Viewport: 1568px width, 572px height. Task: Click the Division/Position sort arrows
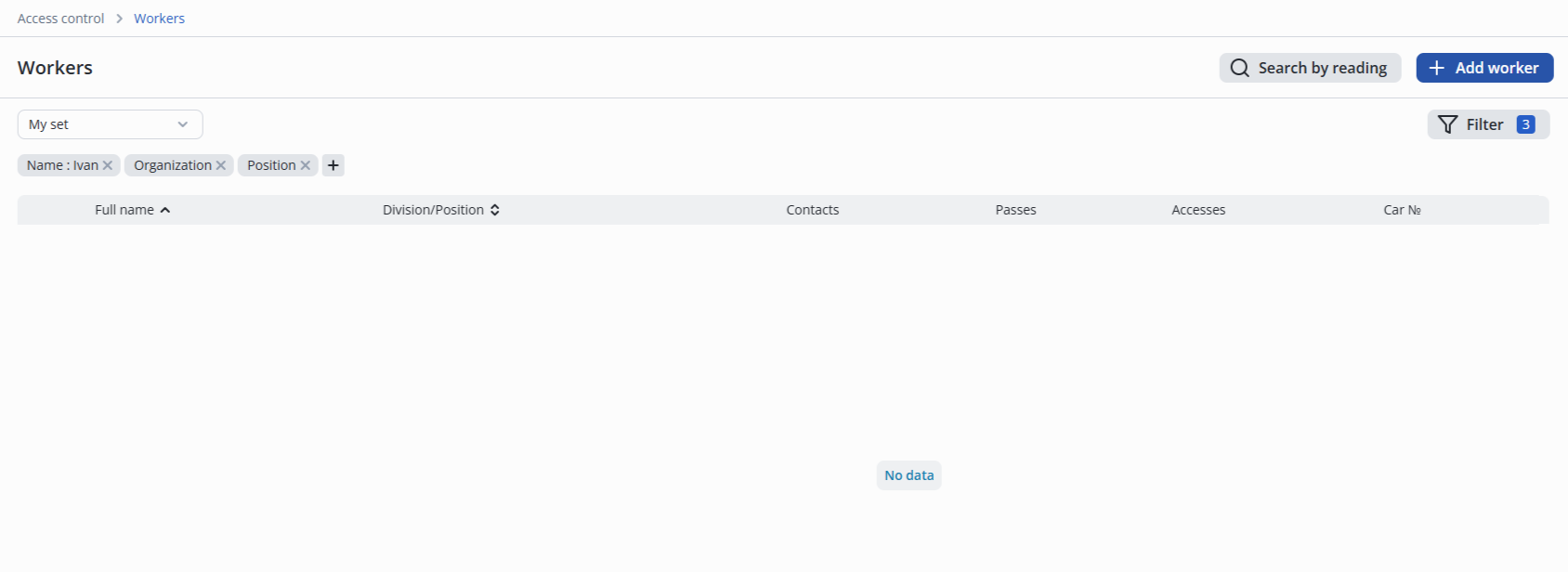pyautogui.click(x=495, y=210)
